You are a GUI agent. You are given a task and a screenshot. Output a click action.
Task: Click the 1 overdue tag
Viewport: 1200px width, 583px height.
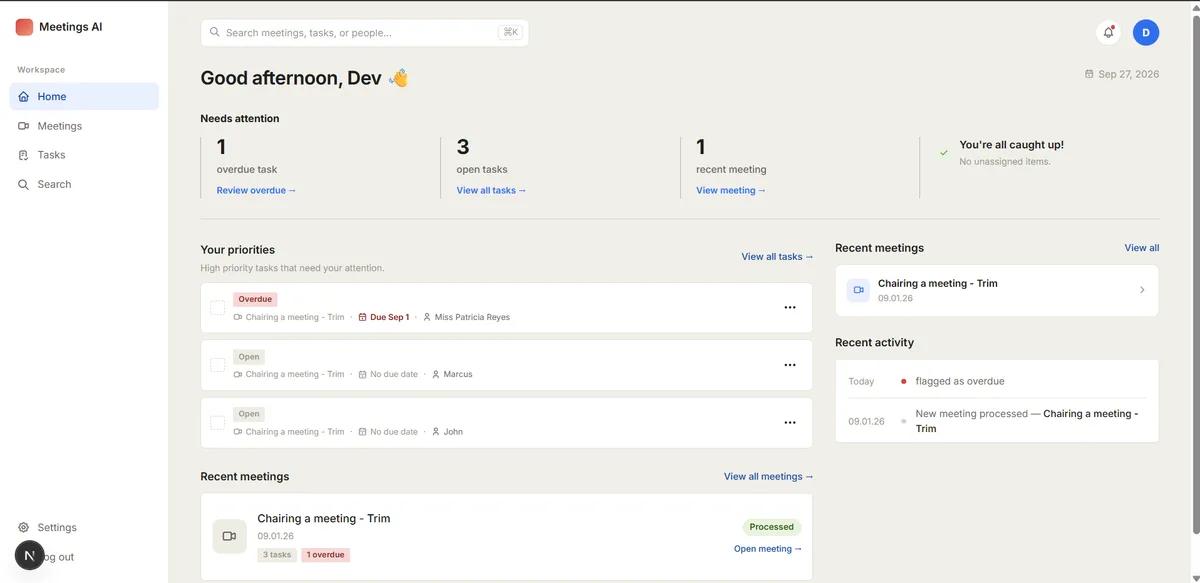326,555
